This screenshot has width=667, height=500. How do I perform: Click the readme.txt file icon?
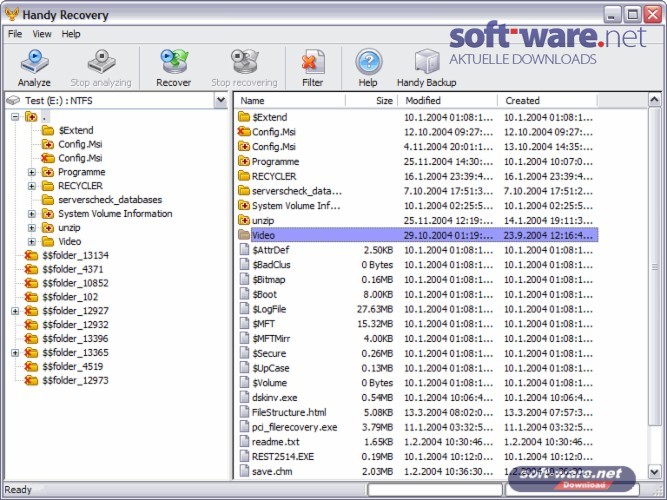coord(244,441)
